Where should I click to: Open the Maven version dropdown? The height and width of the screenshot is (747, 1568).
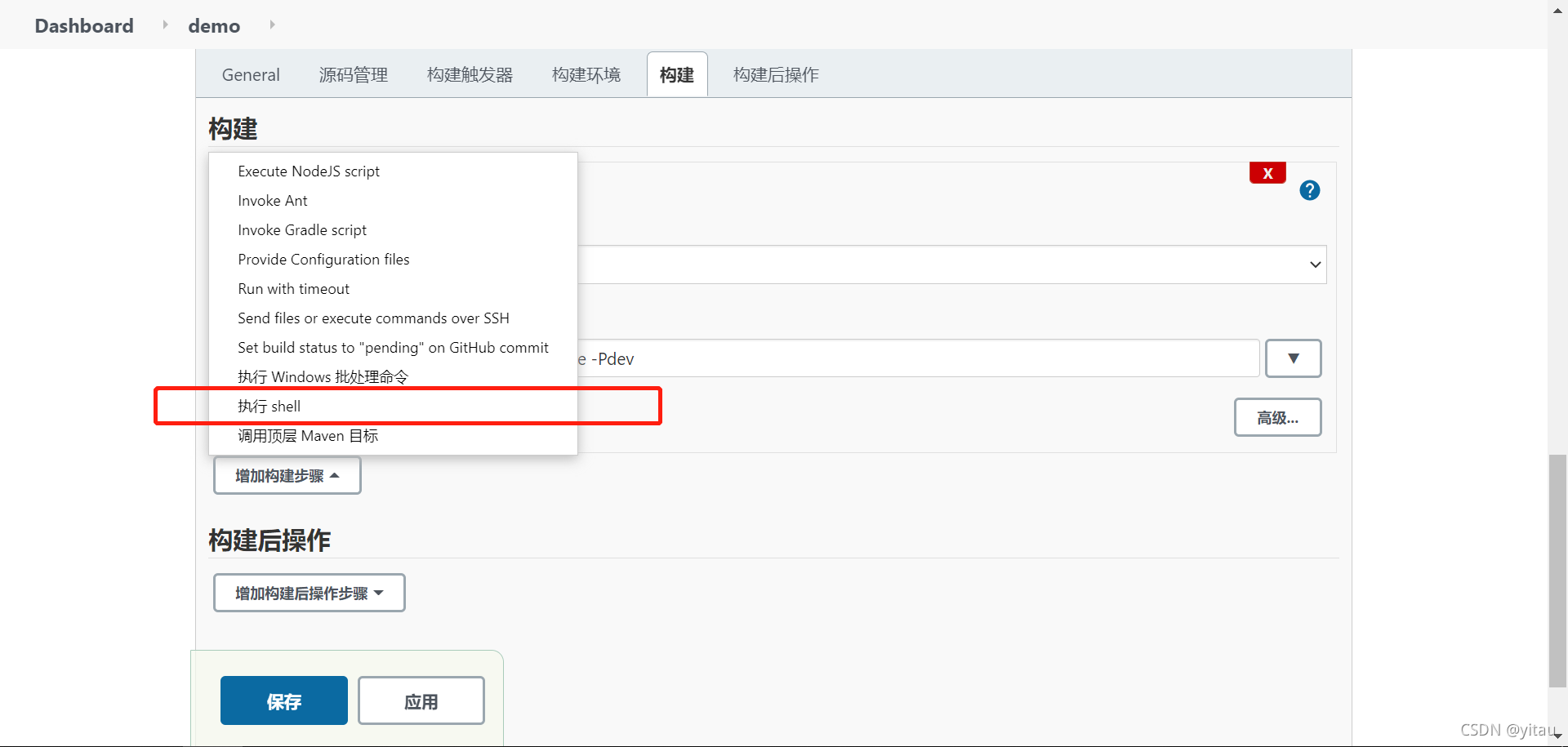pos(952,265)
